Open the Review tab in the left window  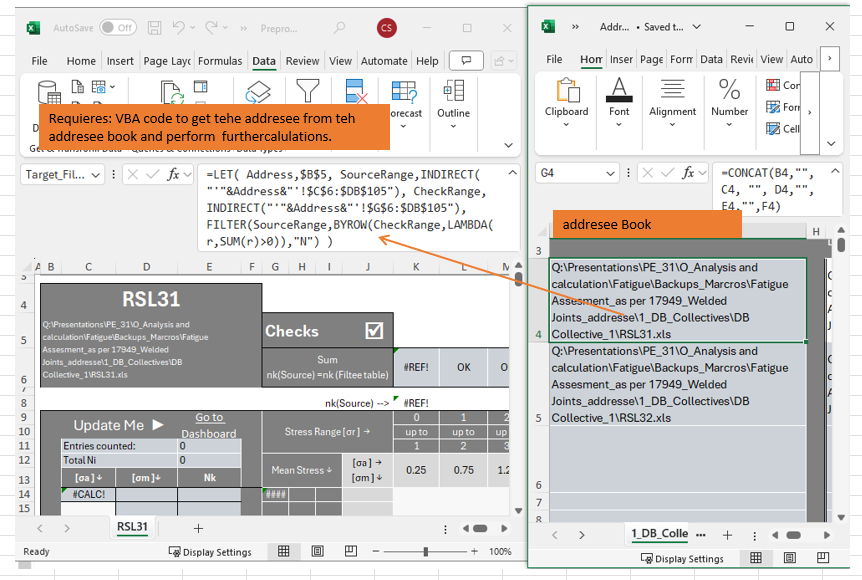pyautogui.click(x=302, y=61)
